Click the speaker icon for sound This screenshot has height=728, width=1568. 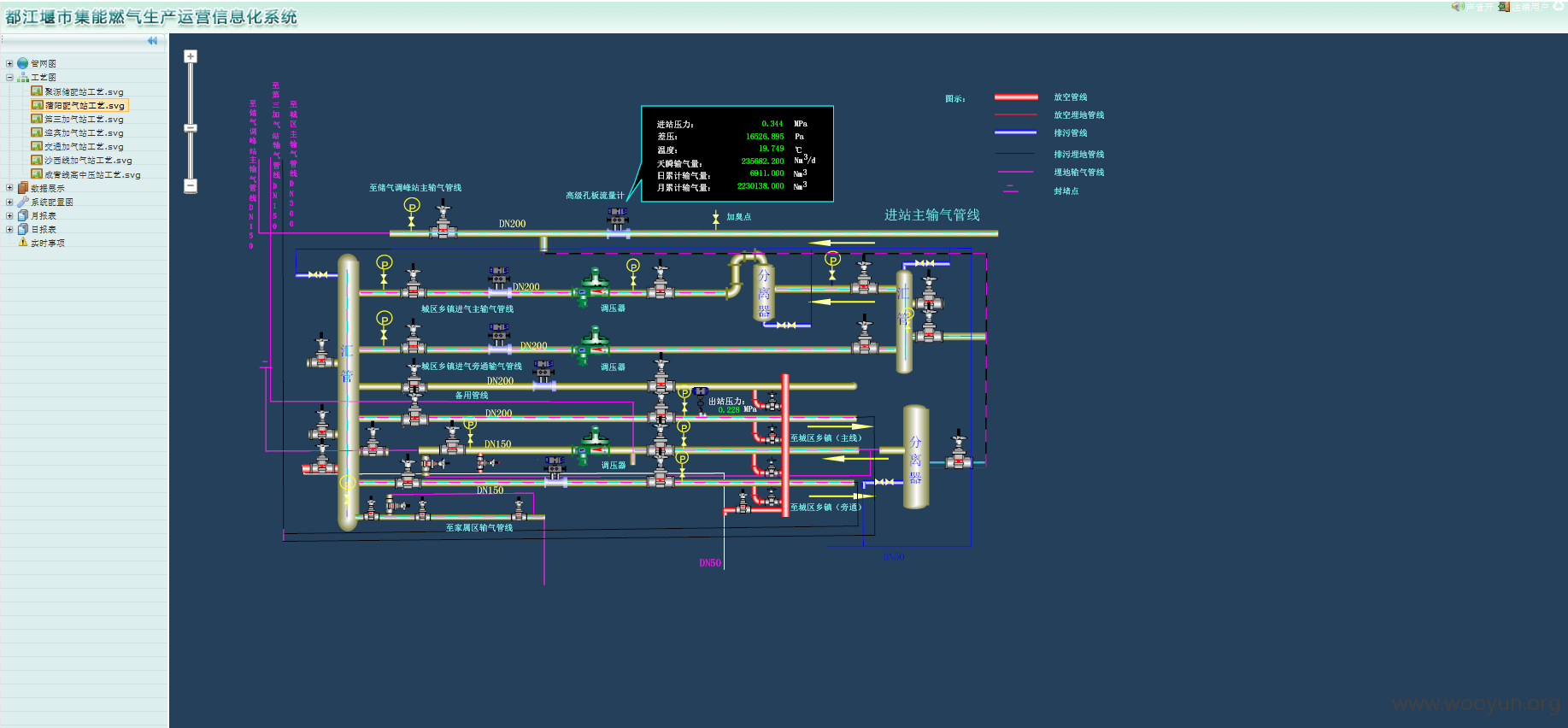1457,7
